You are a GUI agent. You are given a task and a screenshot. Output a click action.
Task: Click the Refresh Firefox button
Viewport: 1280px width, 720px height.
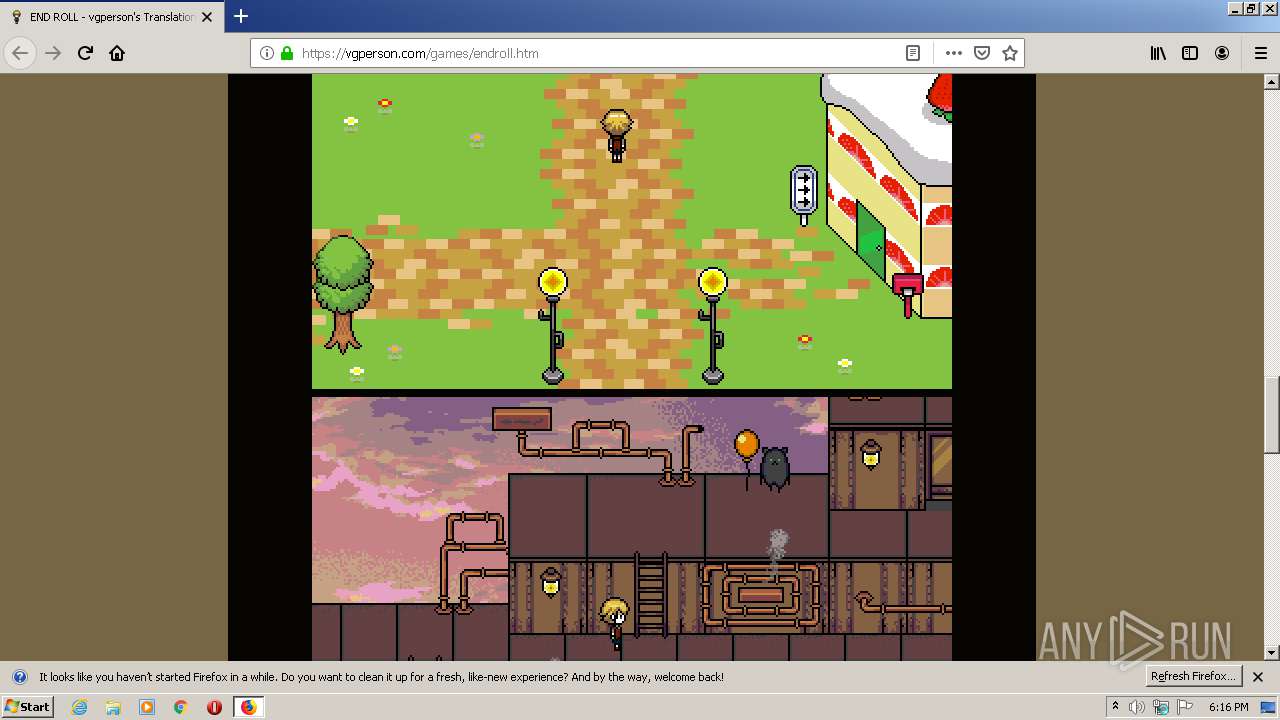[1193, 676]
